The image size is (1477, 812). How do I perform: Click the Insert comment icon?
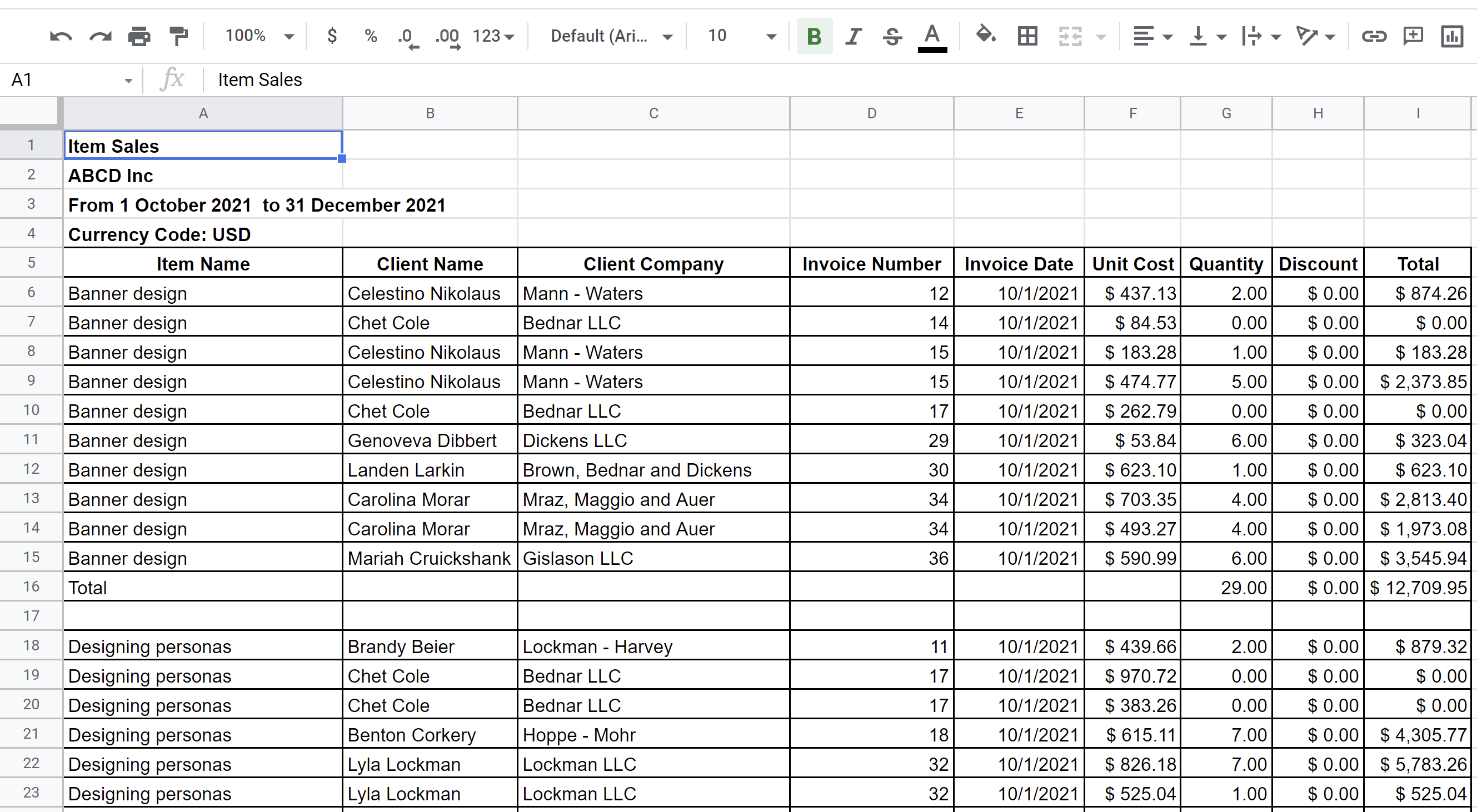pos(1413,37)
